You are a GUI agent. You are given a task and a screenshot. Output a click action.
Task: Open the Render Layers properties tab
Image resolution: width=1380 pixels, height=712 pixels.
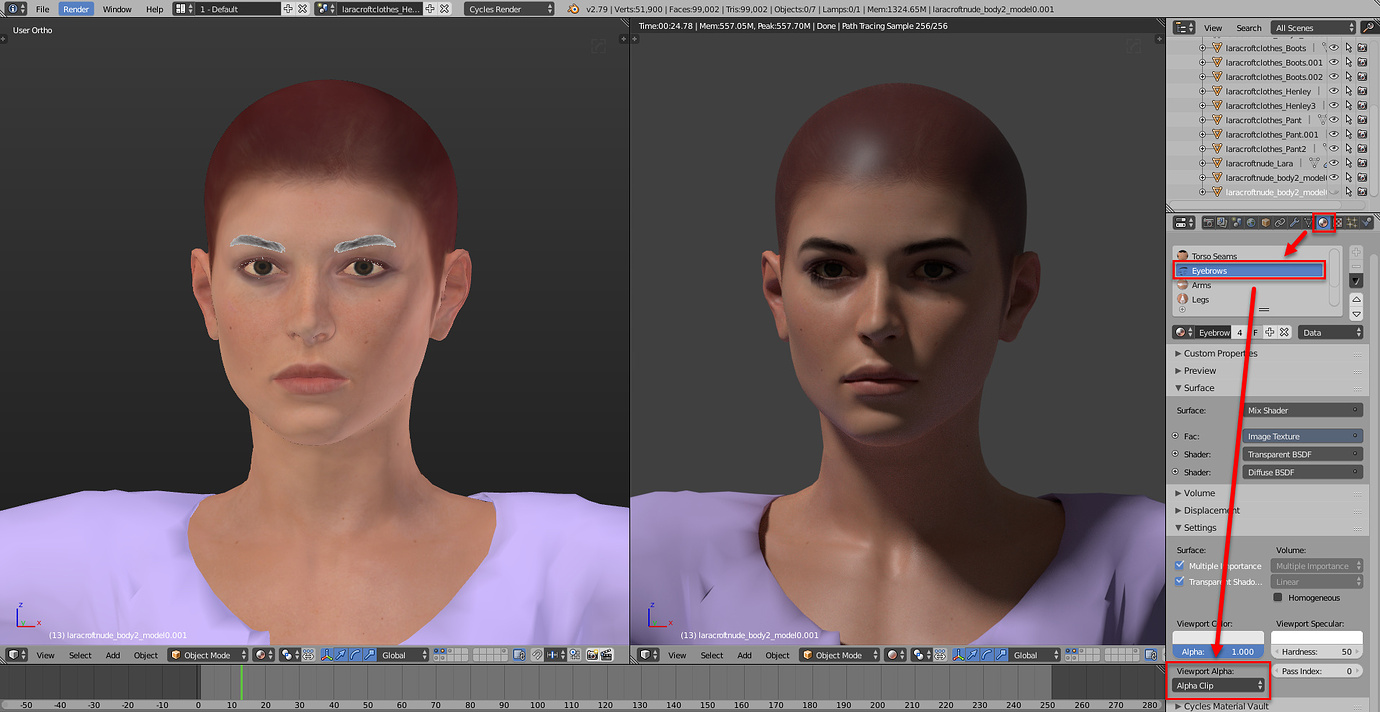pyautogui.click(x=1222, y=222)
